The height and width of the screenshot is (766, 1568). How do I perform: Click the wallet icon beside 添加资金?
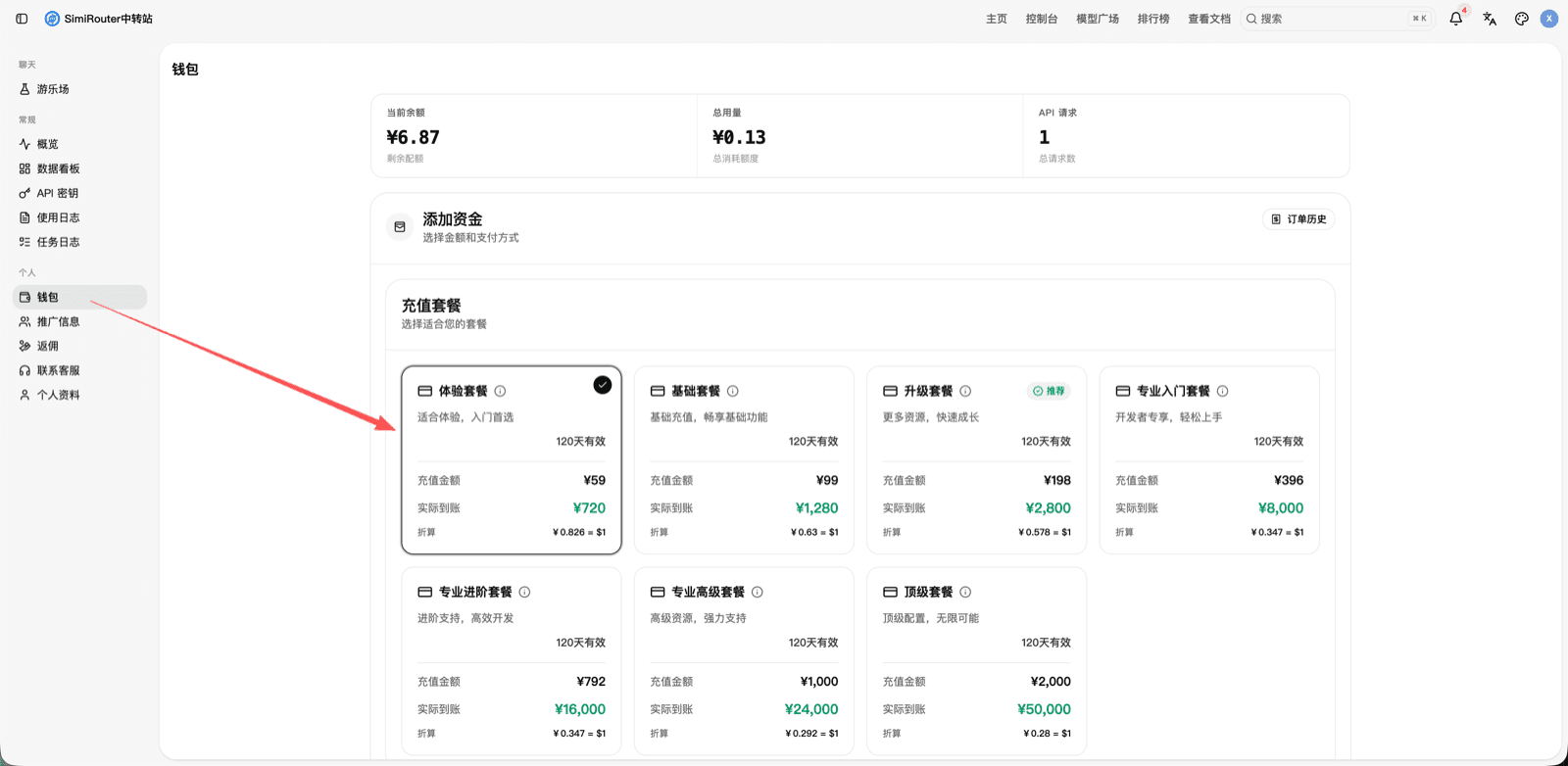[x=400, y=227]
